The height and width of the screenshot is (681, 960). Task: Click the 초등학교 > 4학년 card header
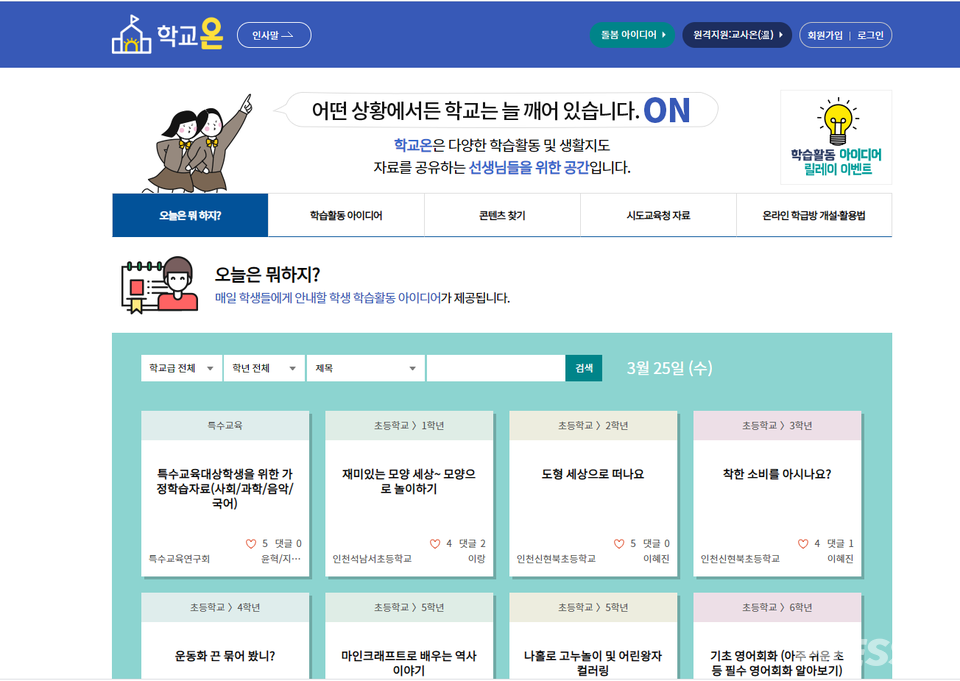point(225,608)
